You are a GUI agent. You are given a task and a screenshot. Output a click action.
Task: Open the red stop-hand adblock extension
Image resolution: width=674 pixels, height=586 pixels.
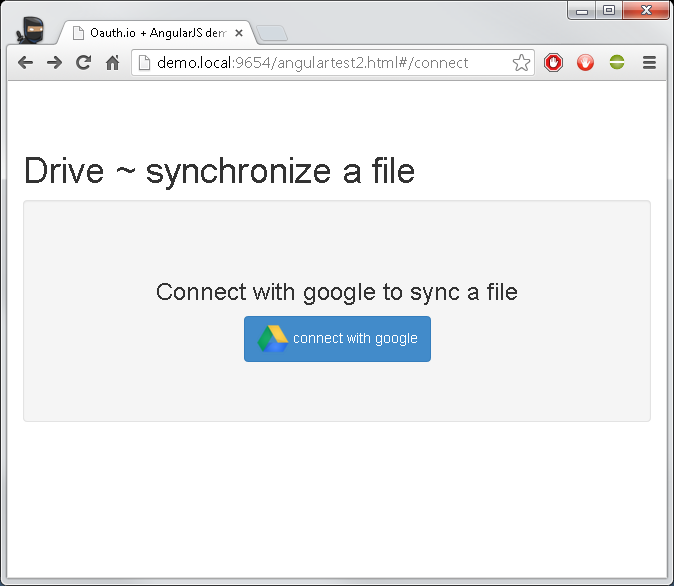[x=553, y=63]
